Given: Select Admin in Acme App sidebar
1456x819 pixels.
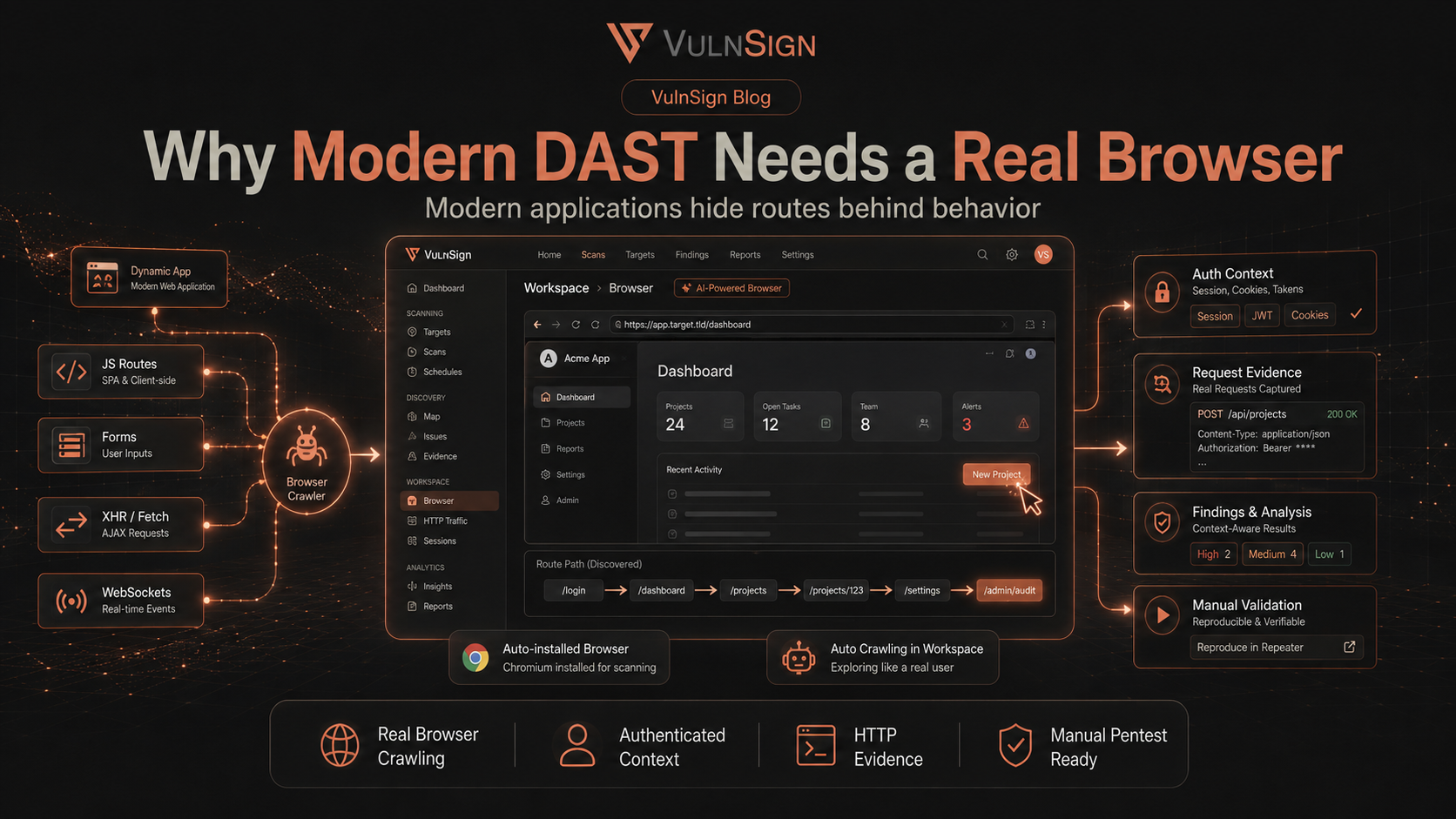Looking at the screenshot, I should [567, 500].
